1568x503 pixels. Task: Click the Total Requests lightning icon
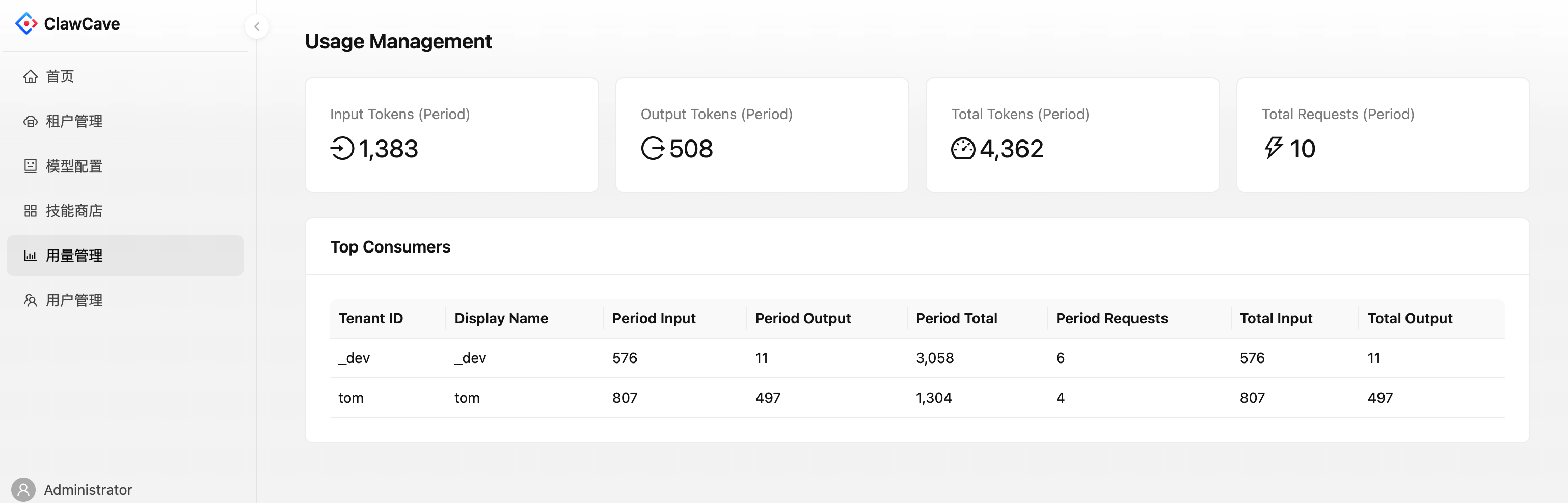pyautogui.click(x=1274, y=148)
